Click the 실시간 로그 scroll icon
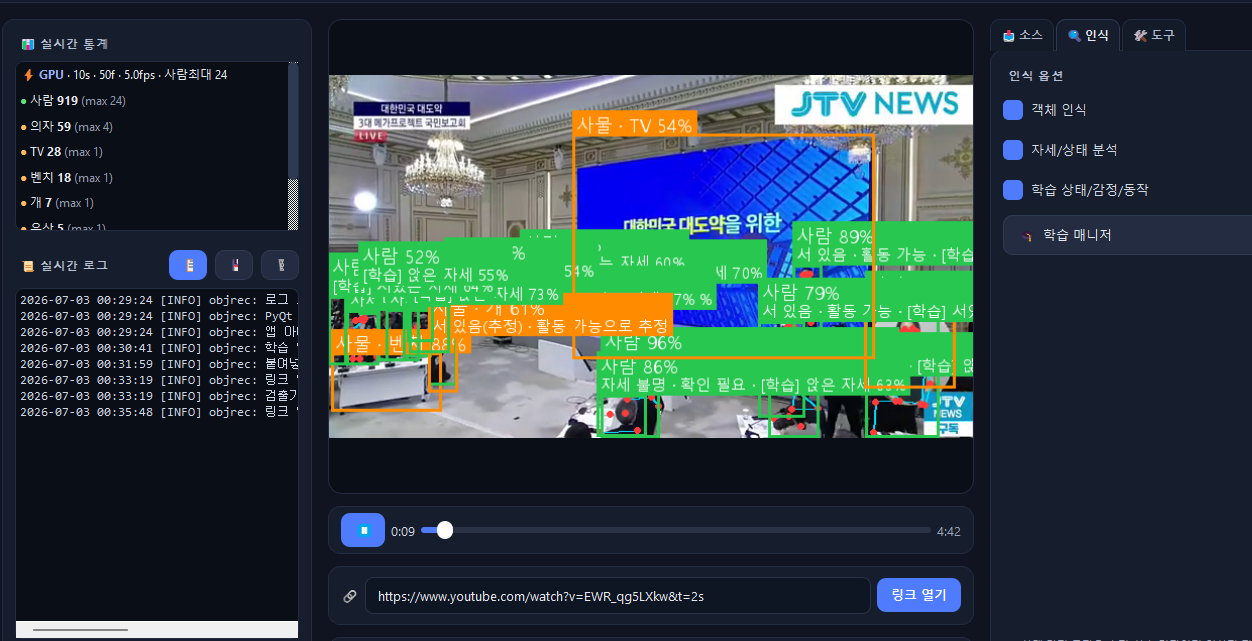This screenshot has height=641, width=1252. (28, 266)
